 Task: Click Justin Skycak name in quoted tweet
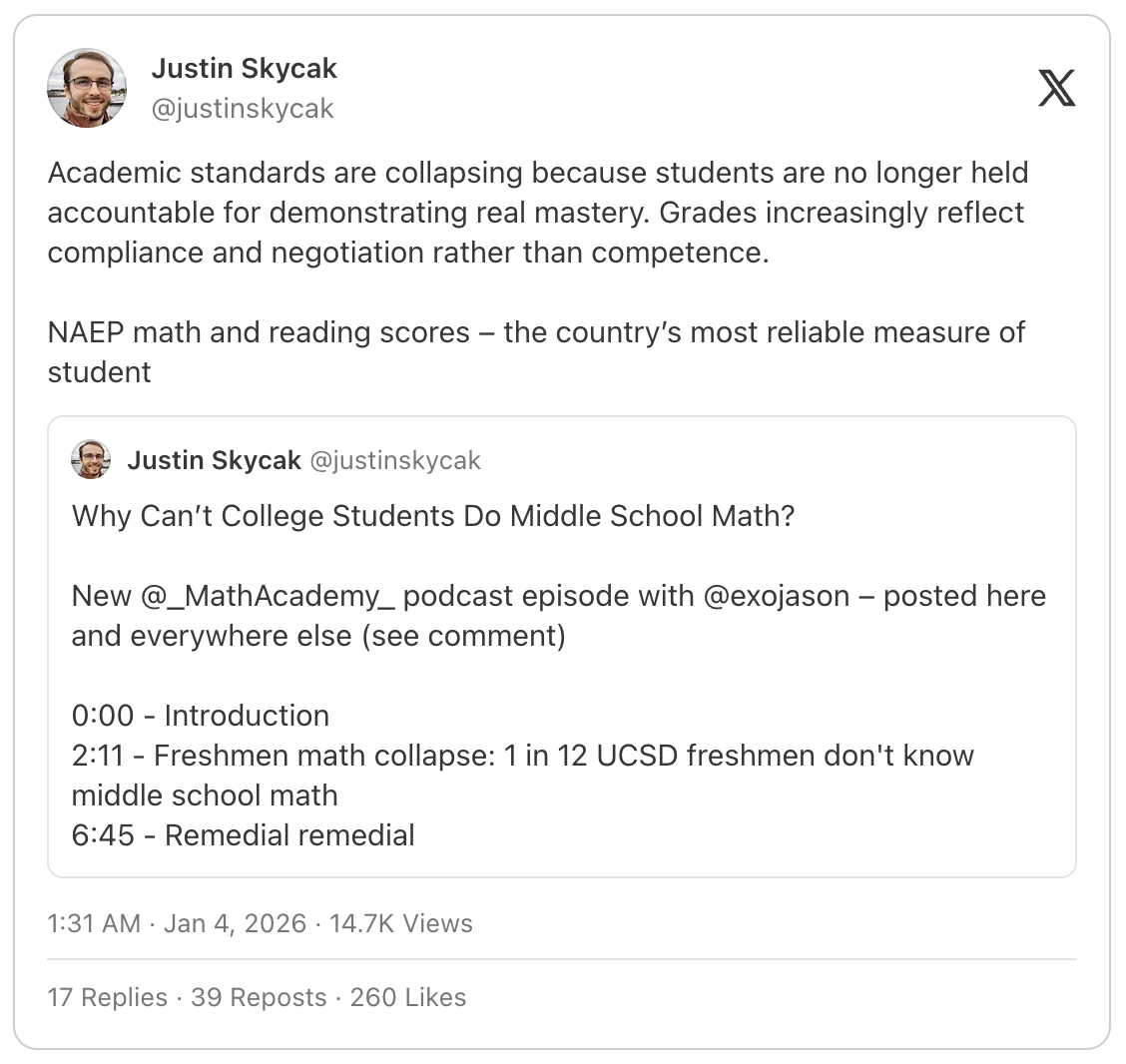coord(214,460)
